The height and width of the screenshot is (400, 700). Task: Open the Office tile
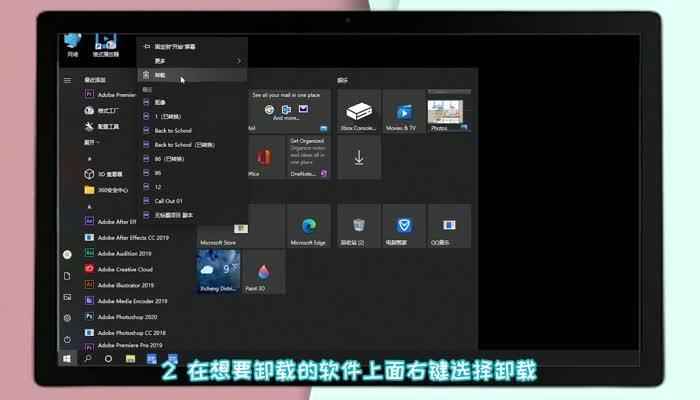pyautogui.click(x=267, y=157)
